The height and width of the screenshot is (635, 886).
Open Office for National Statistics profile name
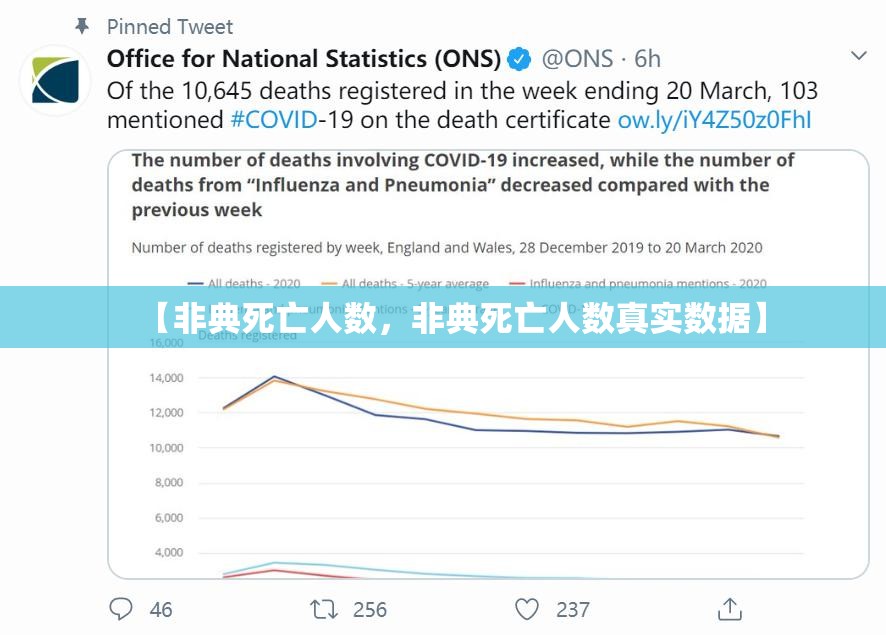click(303, 59)
